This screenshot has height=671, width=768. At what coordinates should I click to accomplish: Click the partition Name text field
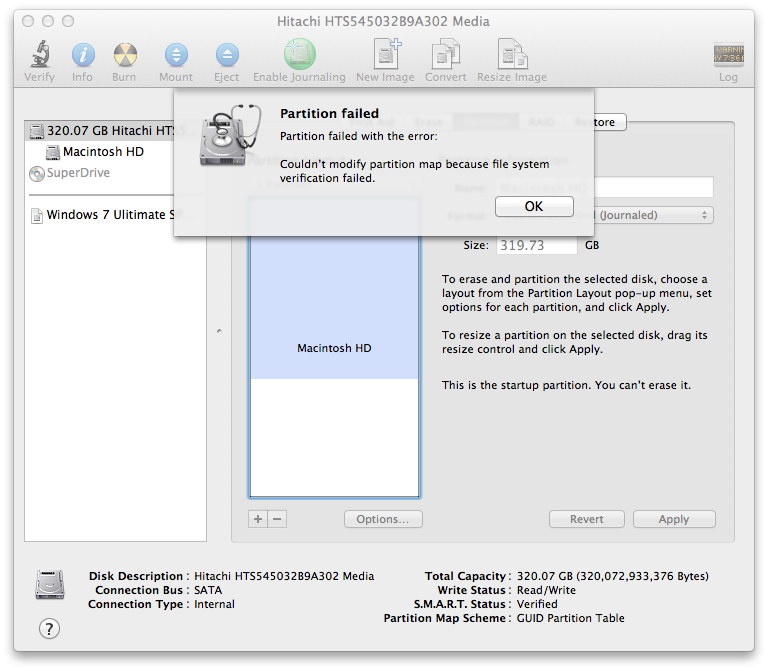[x=653, y=187]
